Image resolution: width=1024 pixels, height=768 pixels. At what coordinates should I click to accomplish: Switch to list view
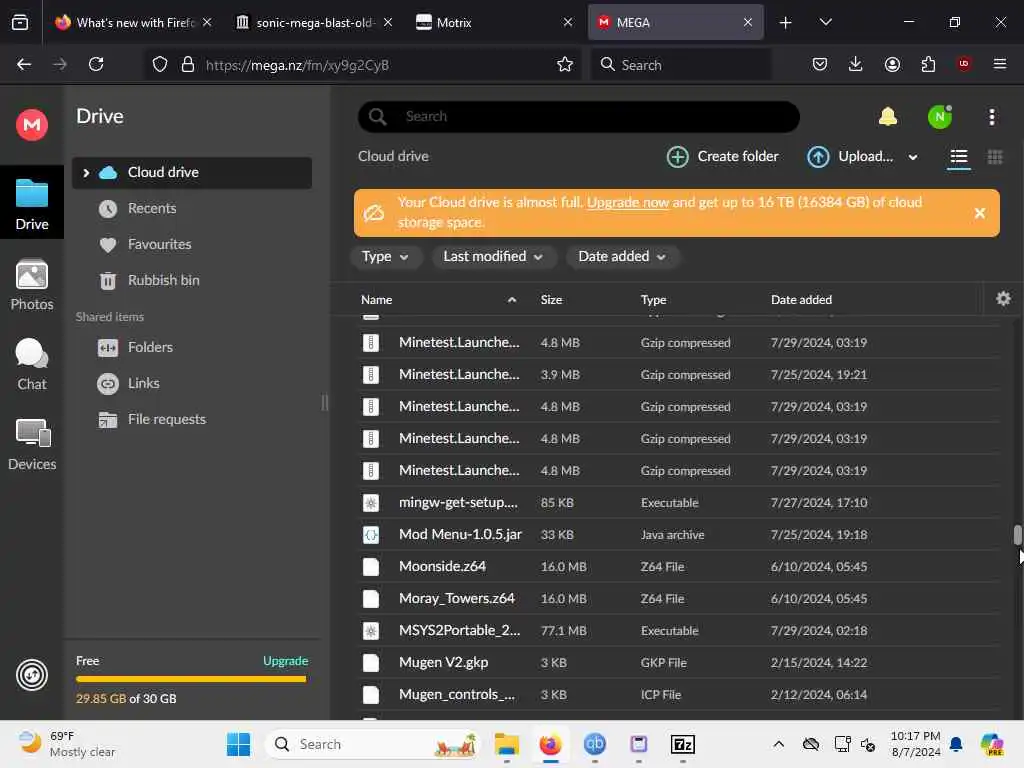pos(958,157)
